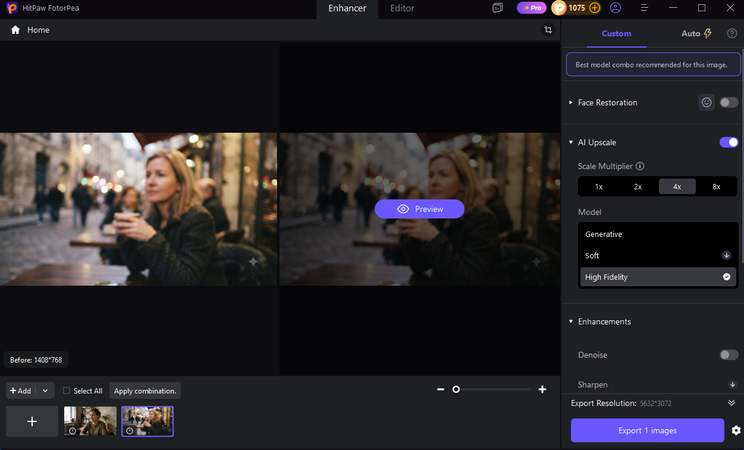Open the help question mark icon
The height and width of the screenshot is (450, 744).
732,33
